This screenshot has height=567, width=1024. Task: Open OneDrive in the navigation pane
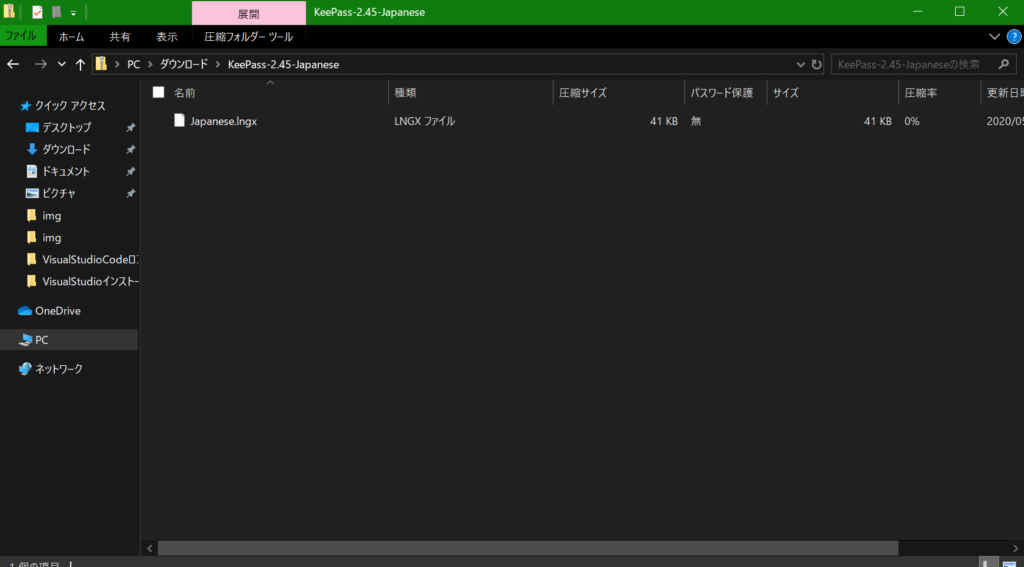coord(57,311)
